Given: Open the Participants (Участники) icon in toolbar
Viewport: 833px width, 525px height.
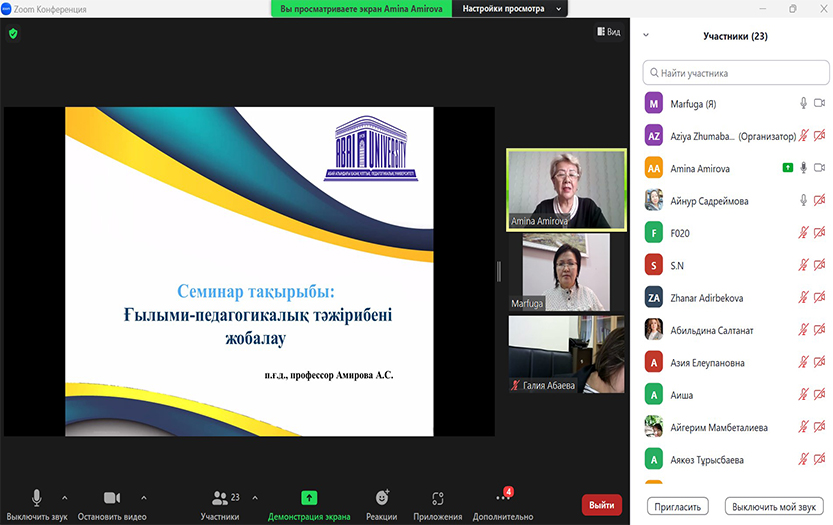Looking at the screenshot, I should 219,498.
